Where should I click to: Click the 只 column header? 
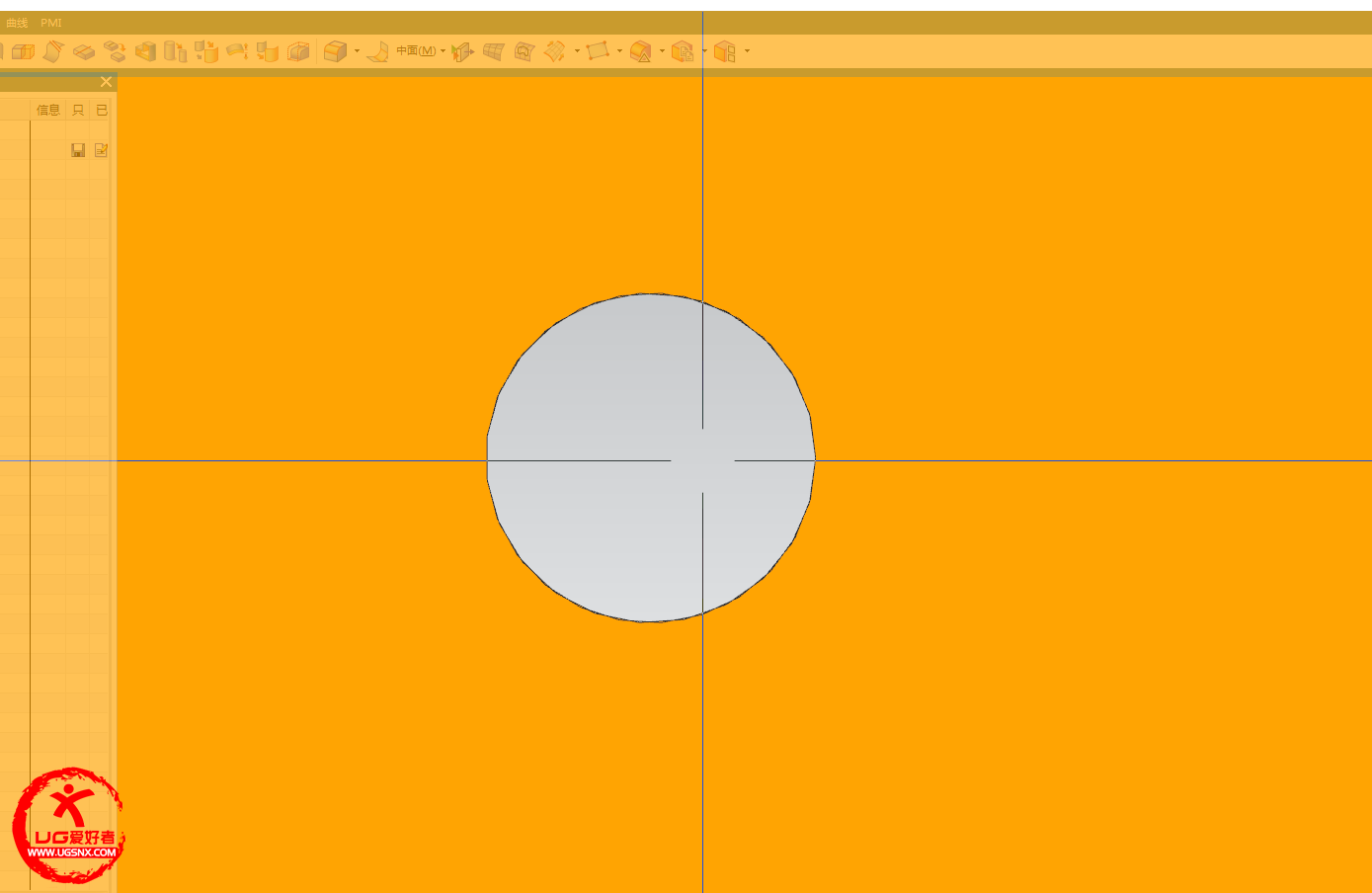(x=78, y=110)
